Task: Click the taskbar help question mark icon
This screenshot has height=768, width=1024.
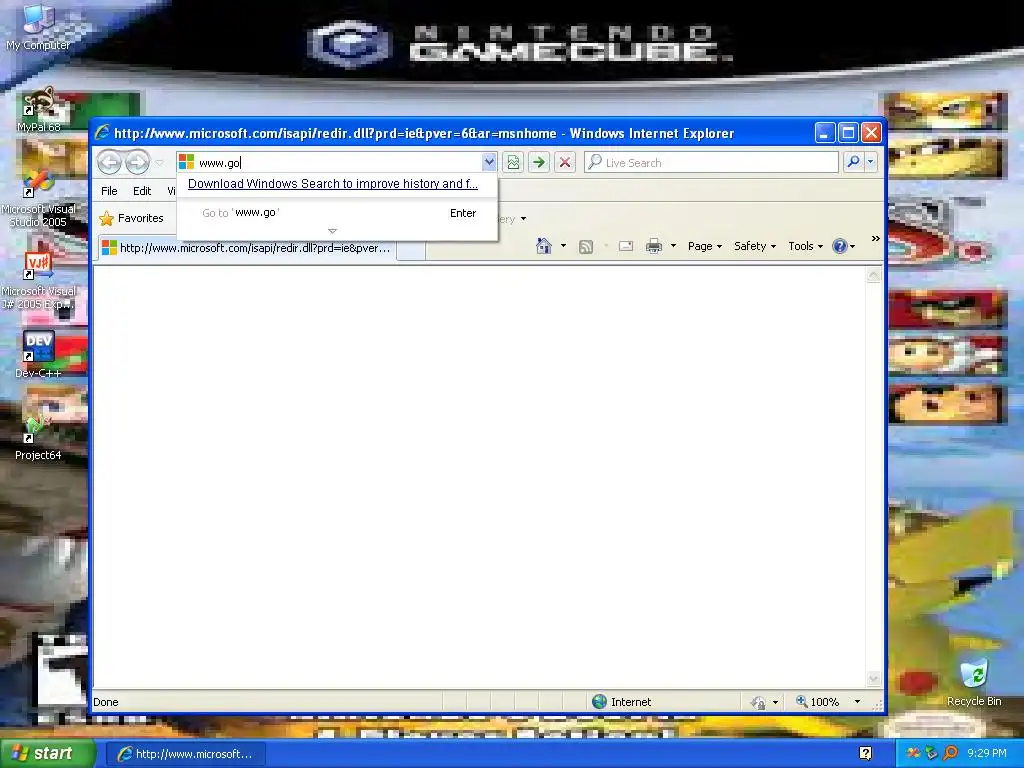Action: coord(865,754)
